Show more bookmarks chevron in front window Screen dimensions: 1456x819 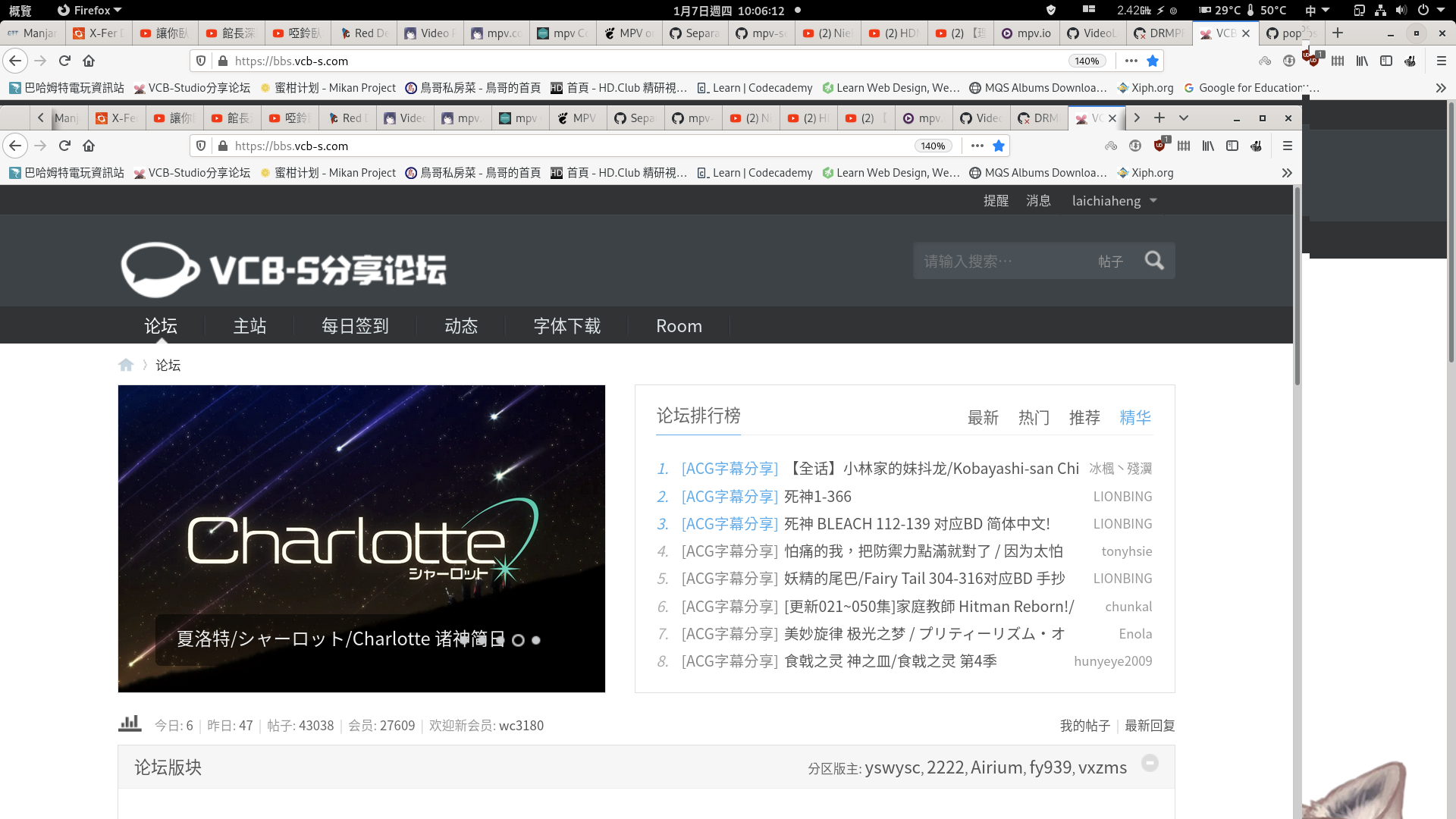(x=1287, y=173)
